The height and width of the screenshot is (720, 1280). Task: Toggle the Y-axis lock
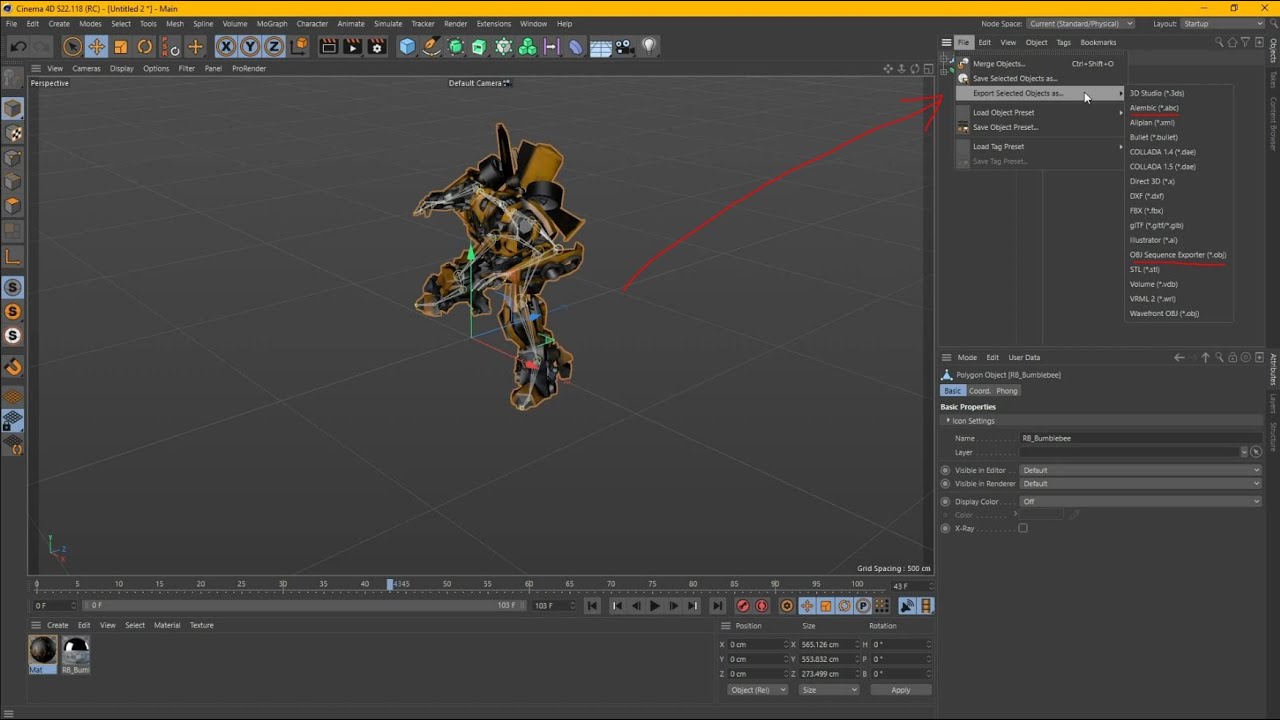point(250,46)
